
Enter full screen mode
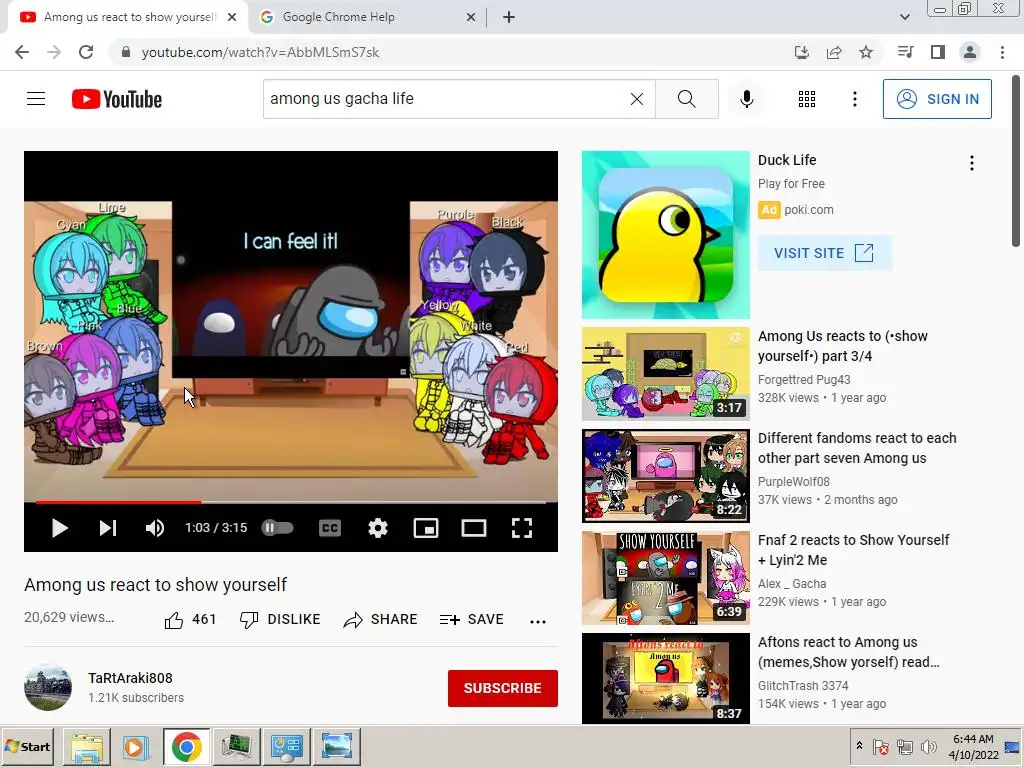tap(522, 528)
